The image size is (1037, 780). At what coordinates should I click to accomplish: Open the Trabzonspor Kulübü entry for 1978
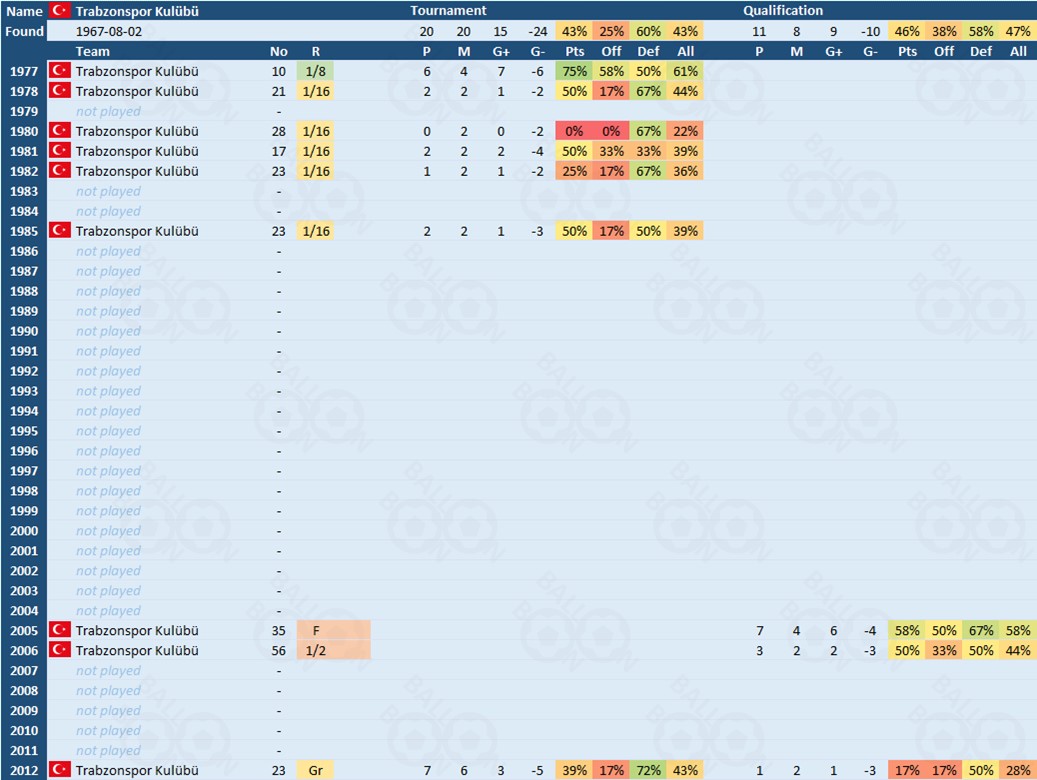point(137,91)
